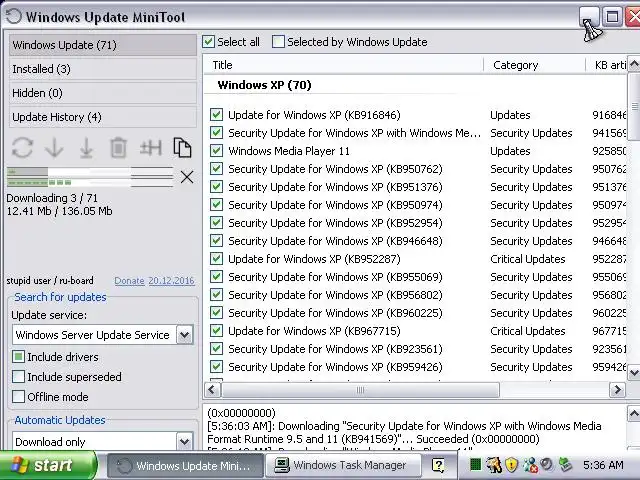Enable the Include superseded checkbox
This screenshot has height=480, width=640.
click(18, 376)
